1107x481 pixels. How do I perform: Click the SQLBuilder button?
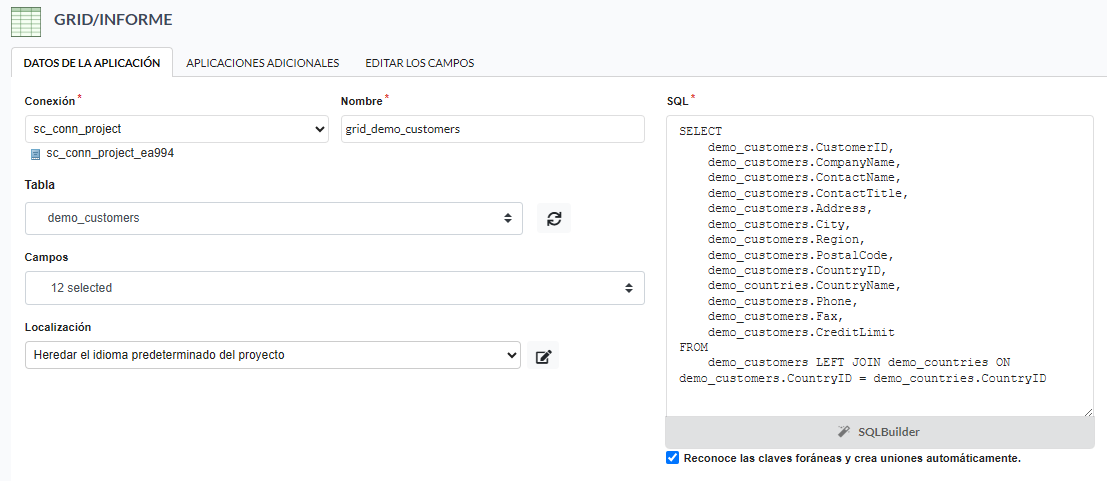880,432
